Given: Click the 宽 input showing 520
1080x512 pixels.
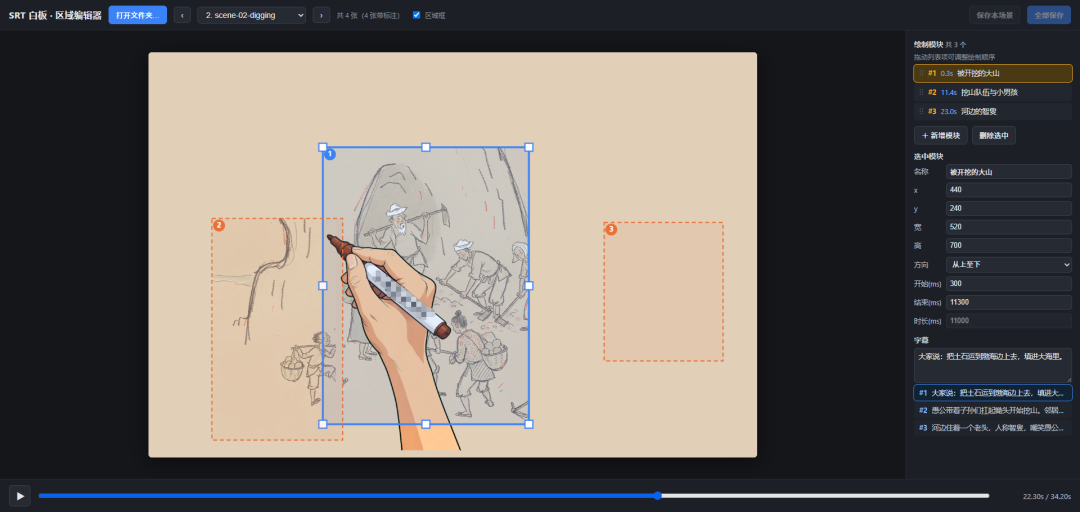Looking at the screenshot, I should [1008, 227].
